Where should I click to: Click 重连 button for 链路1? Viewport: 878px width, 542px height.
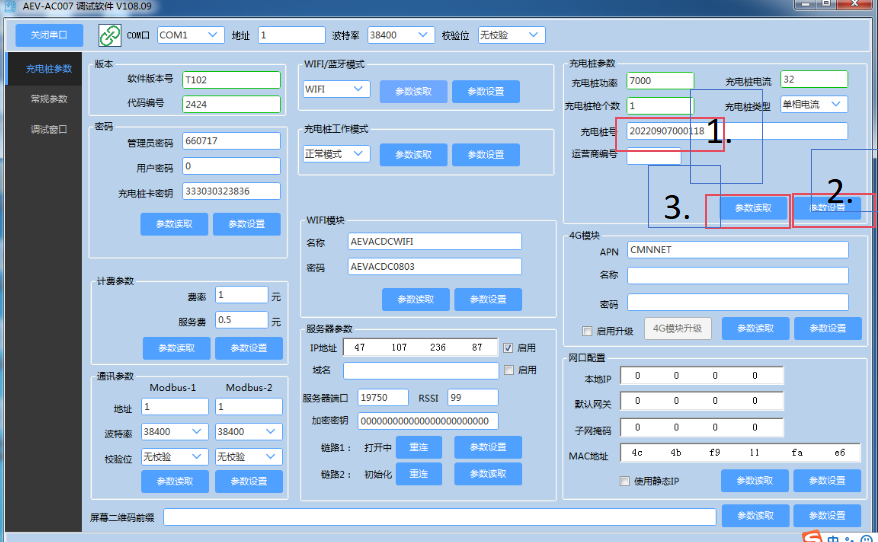(418, 447)
